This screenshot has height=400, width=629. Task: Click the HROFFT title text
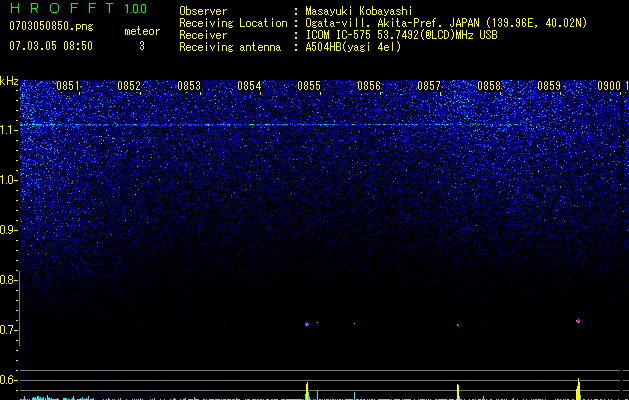point(61,8)
